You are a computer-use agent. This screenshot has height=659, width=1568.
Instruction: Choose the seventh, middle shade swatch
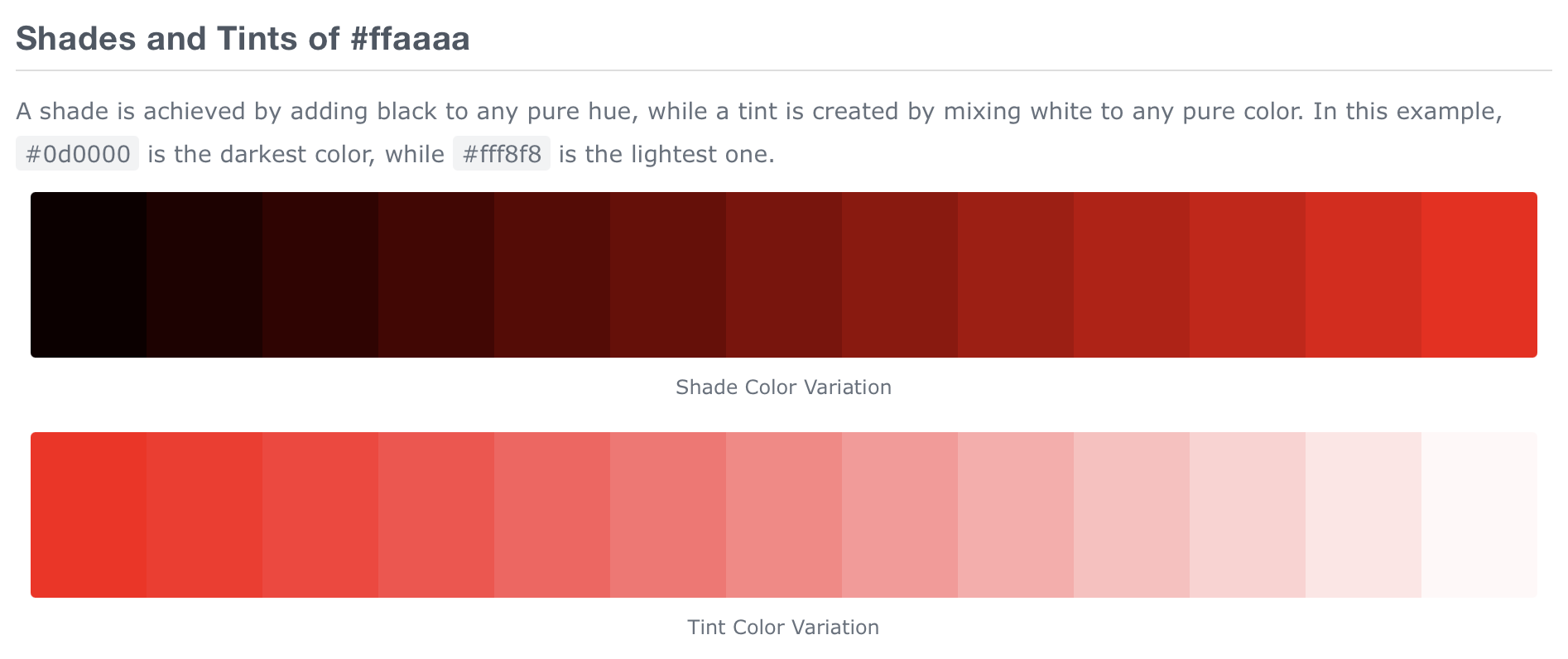(x=784, y=275)
